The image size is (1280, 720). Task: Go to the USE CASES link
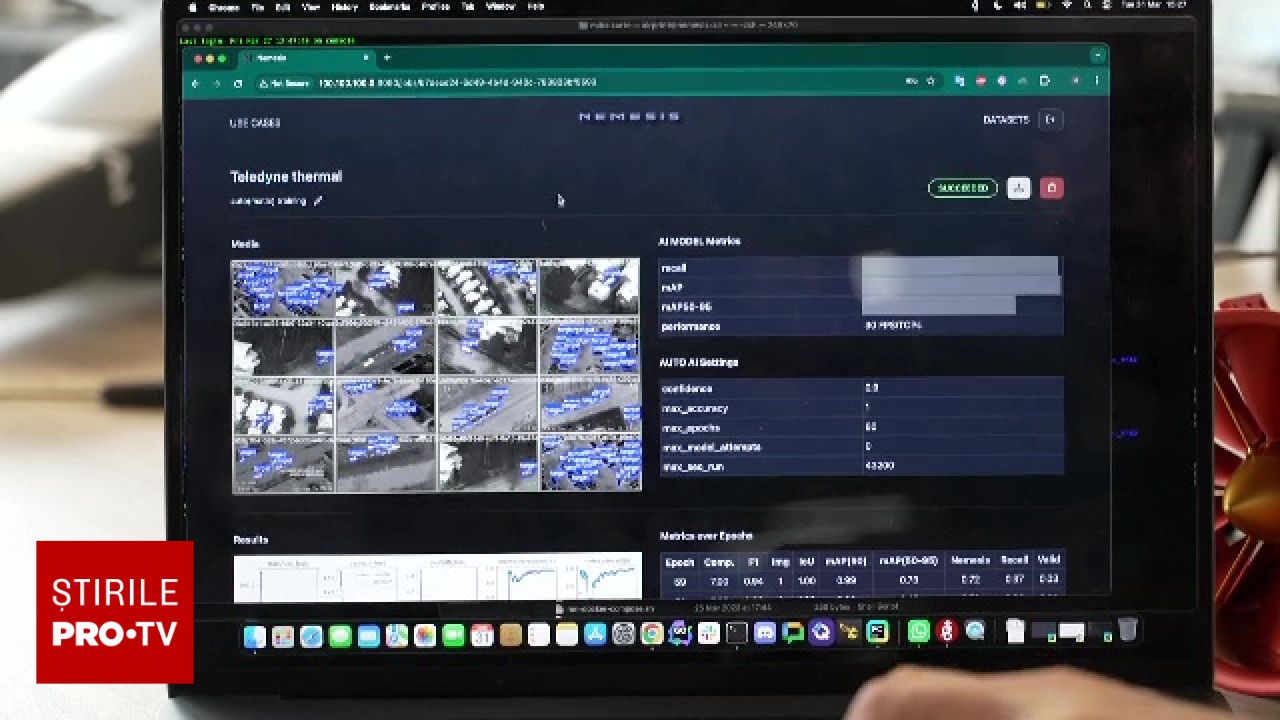click(x=255, y=123)
